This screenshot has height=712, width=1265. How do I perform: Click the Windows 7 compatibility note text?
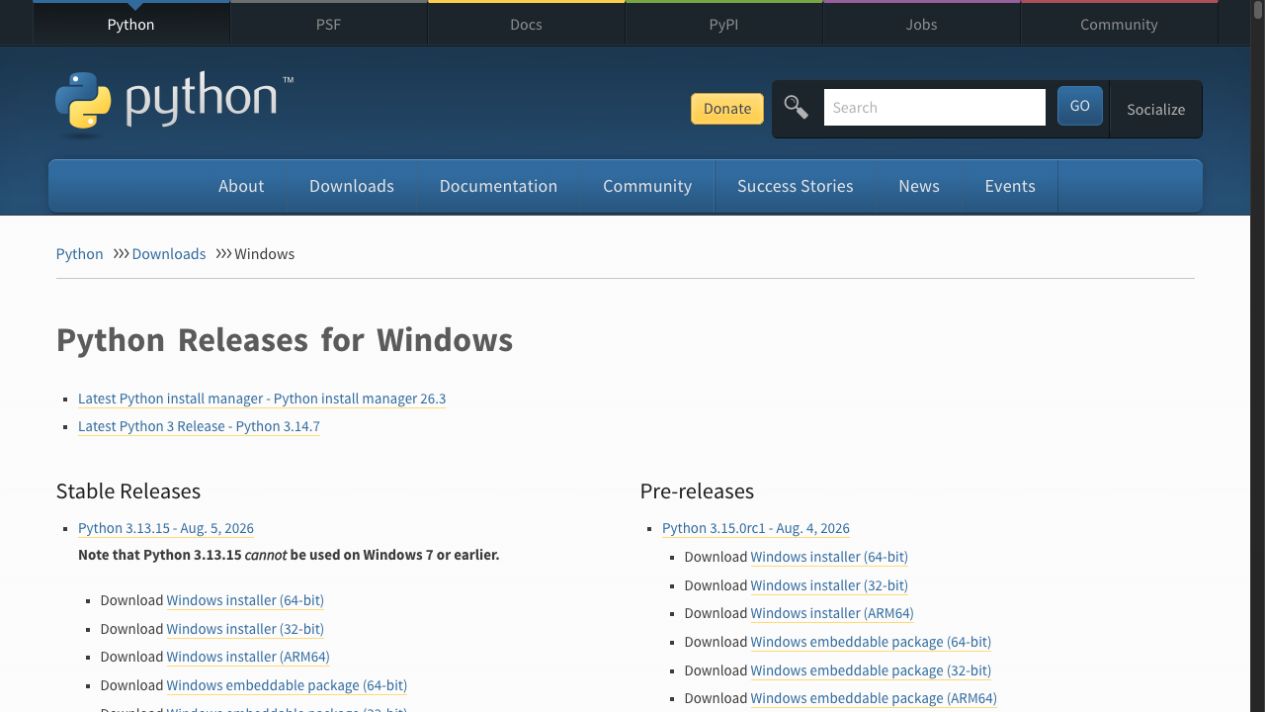[x=288, y=554]
